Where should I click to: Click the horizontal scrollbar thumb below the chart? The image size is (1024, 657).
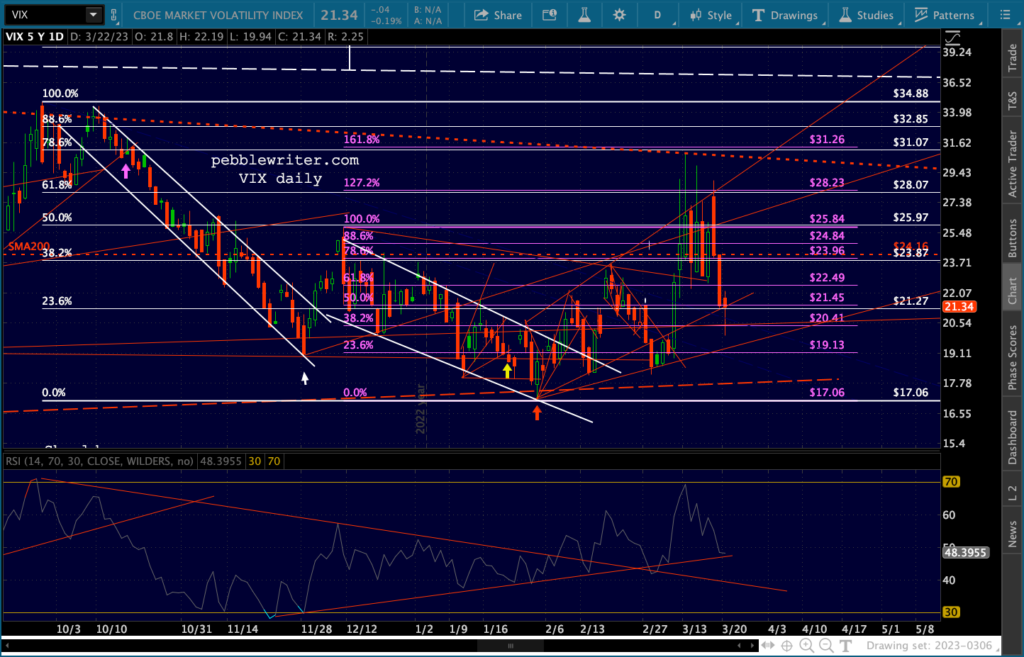coord(510,645)
